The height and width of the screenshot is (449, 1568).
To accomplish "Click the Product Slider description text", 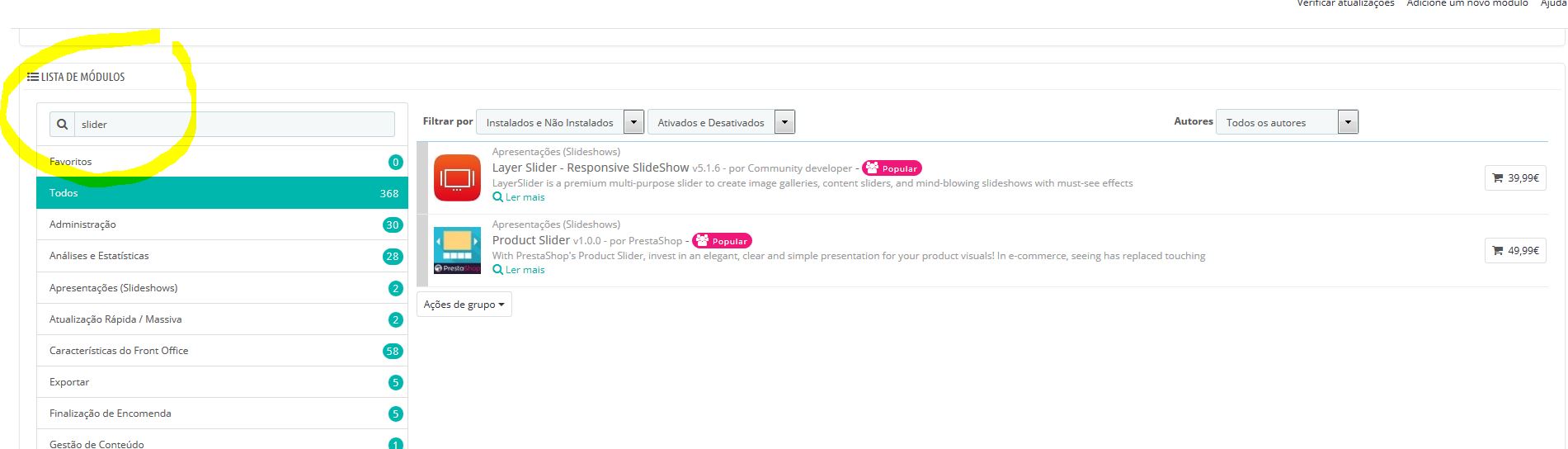I will pos(849,256).
